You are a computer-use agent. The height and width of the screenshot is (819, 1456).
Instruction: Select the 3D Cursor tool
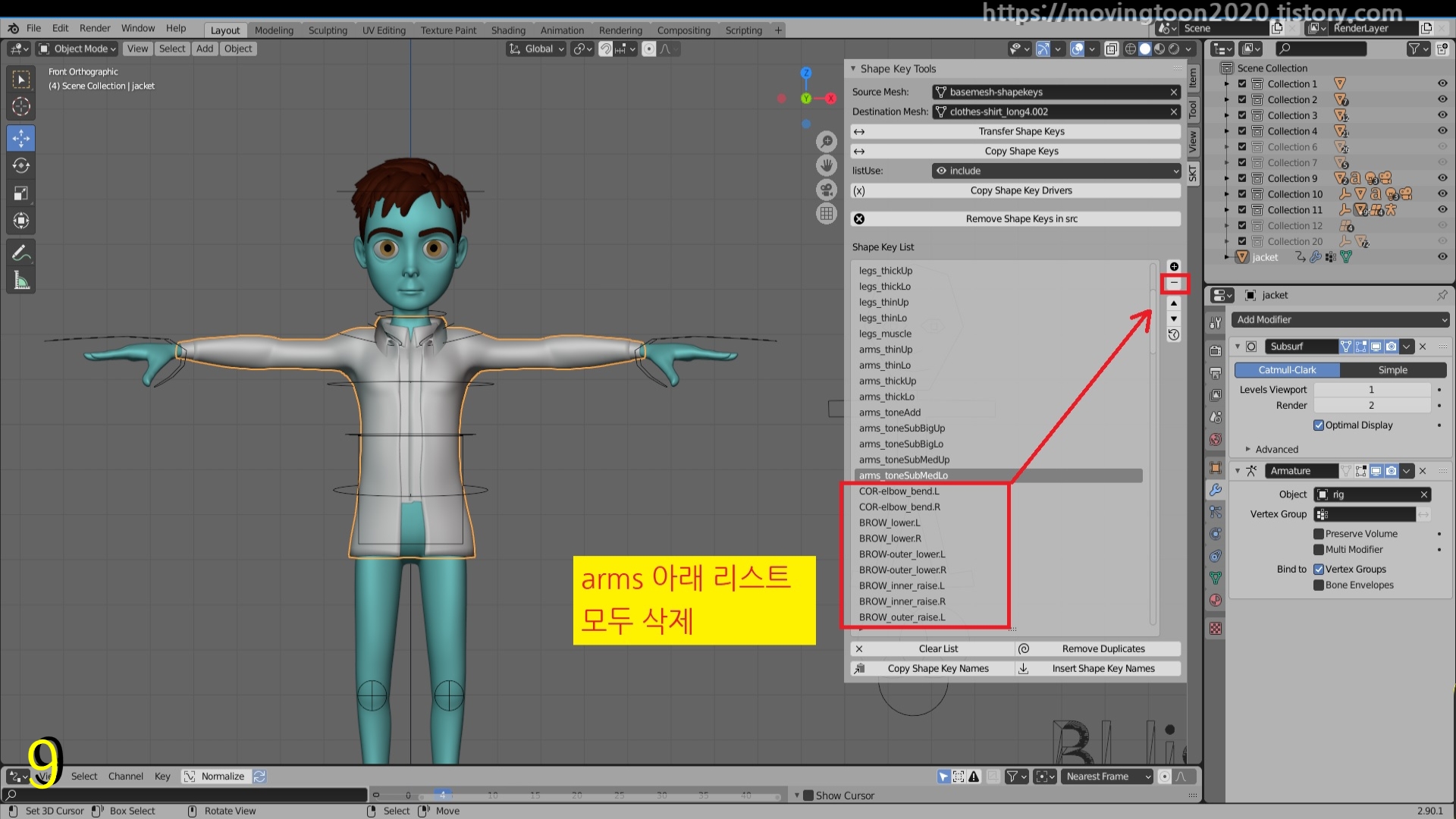point(21,107)
